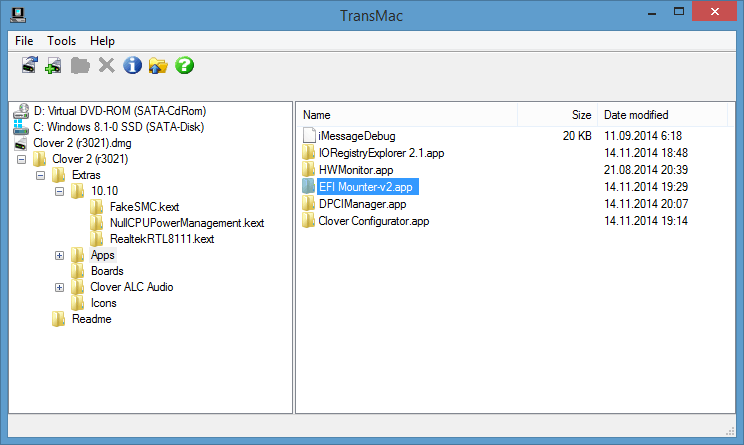Click the open disk image toolbar icon
This screenshot has height=445, width=744.
[x=53, y=65]
